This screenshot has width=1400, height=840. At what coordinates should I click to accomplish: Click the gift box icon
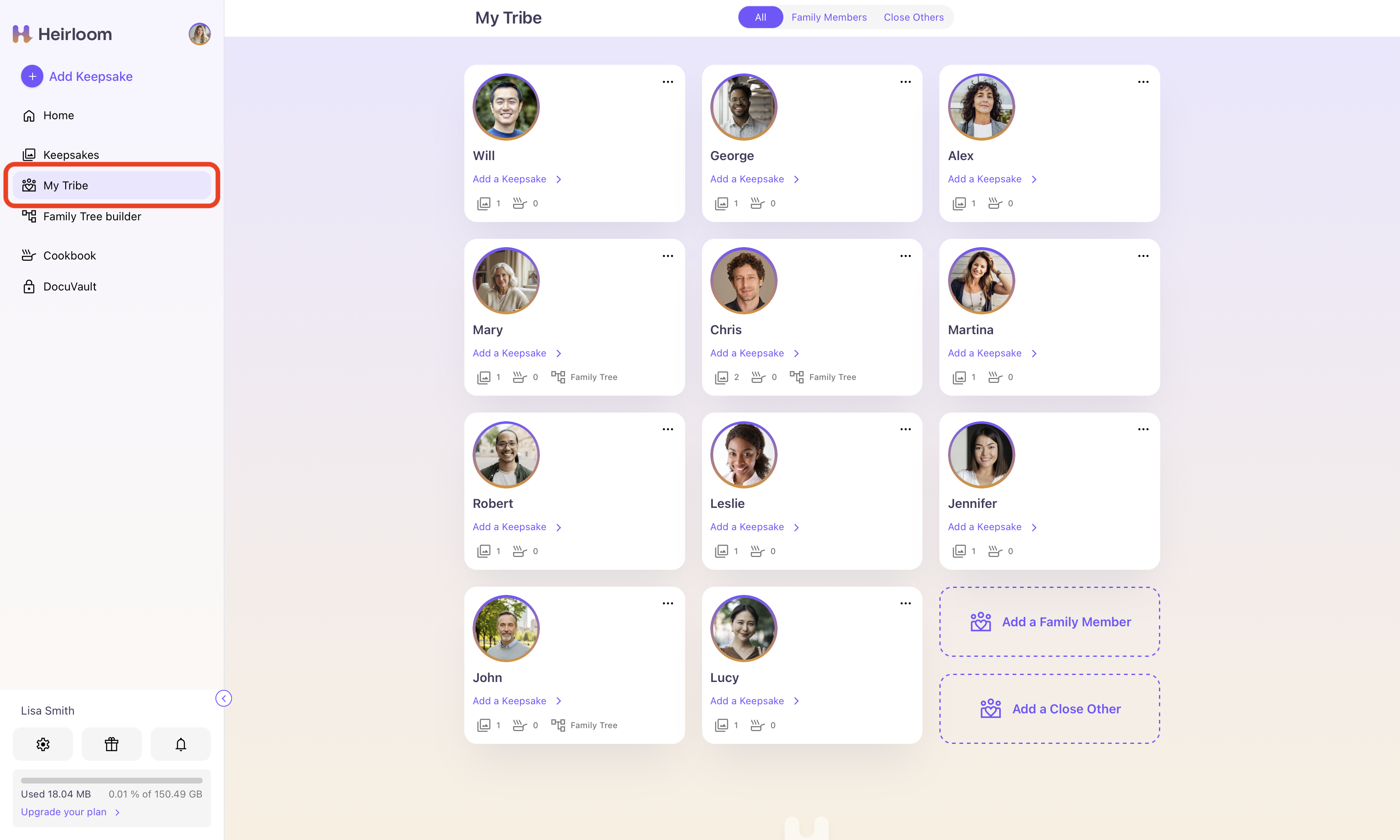click(x=111, y=744)
